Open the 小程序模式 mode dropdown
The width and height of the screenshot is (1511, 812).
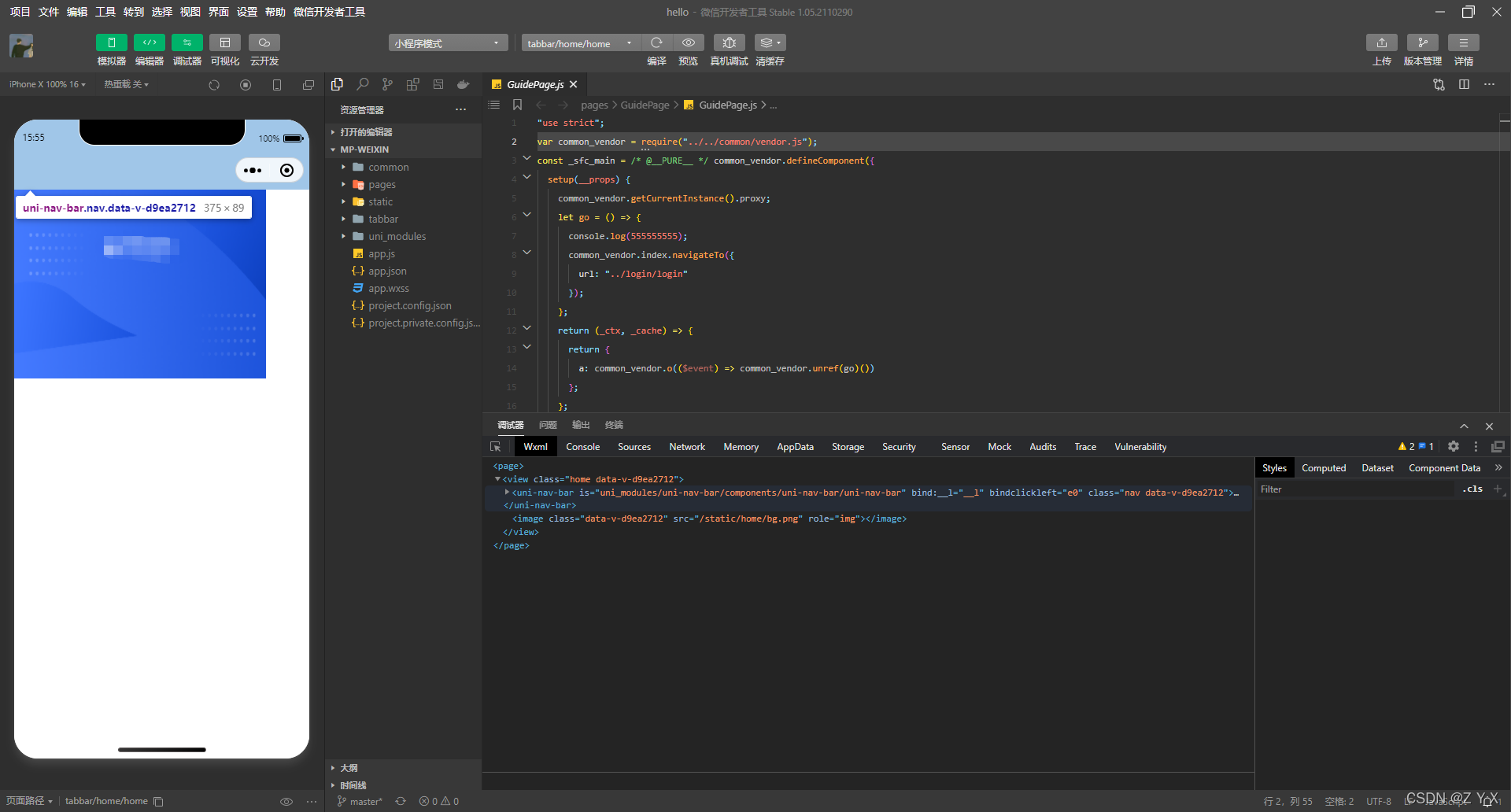[x=447, y=43]
